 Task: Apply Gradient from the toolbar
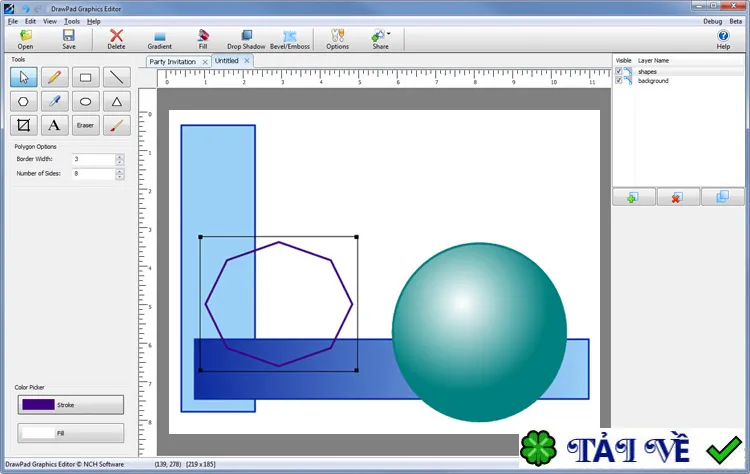160,39
